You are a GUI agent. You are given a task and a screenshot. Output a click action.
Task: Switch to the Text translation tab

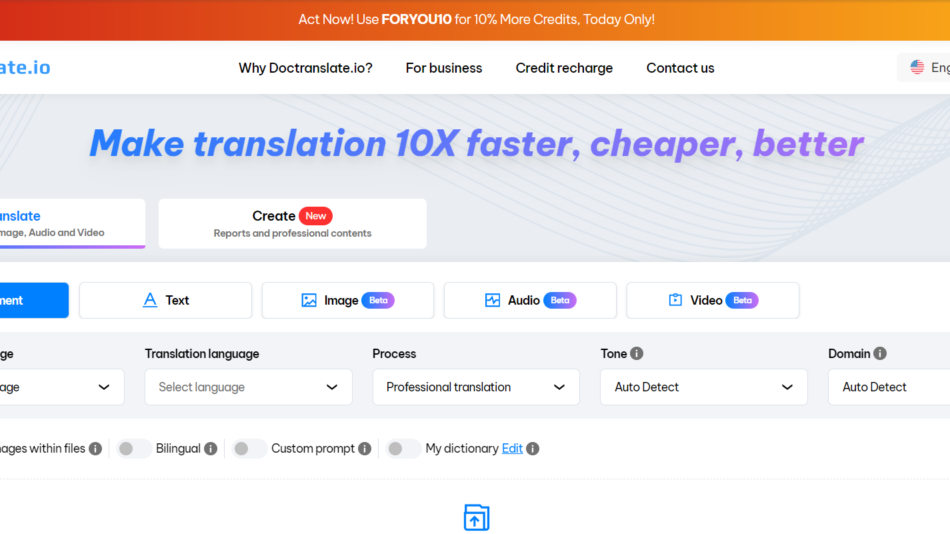pos(165,300)
